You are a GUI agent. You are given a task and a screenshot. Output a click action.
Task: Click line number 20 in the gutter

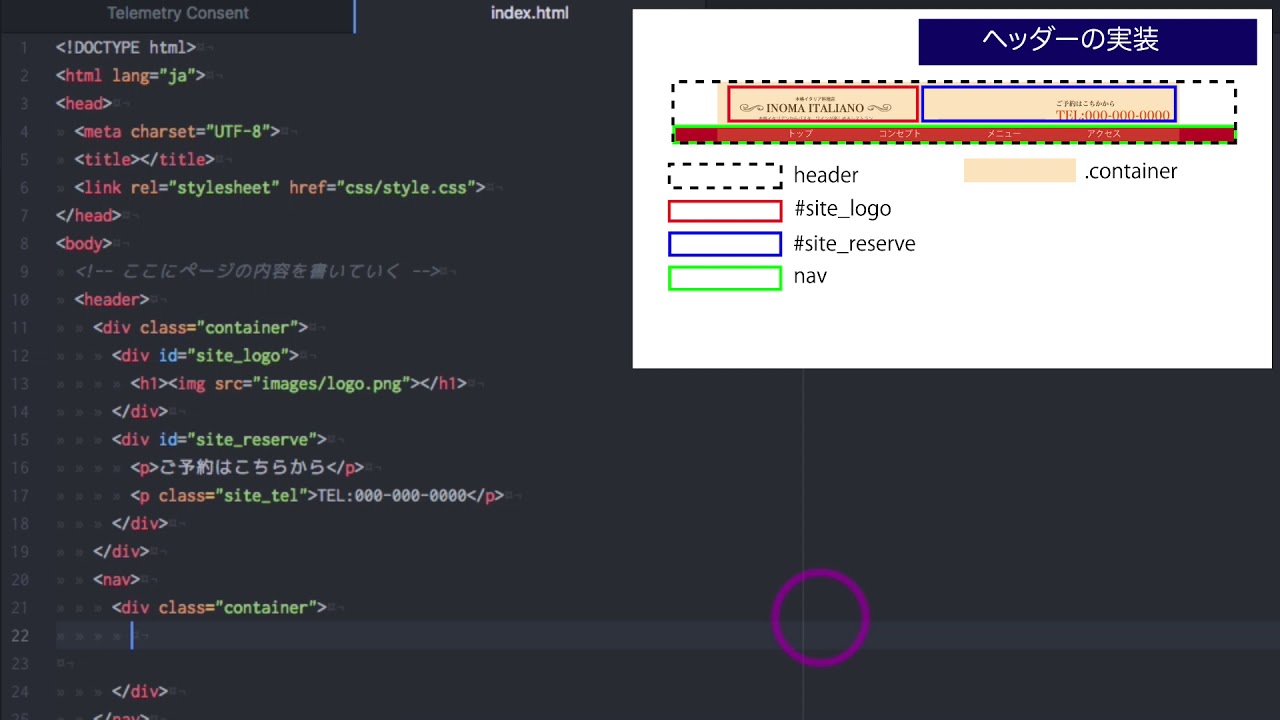(20, 579)
